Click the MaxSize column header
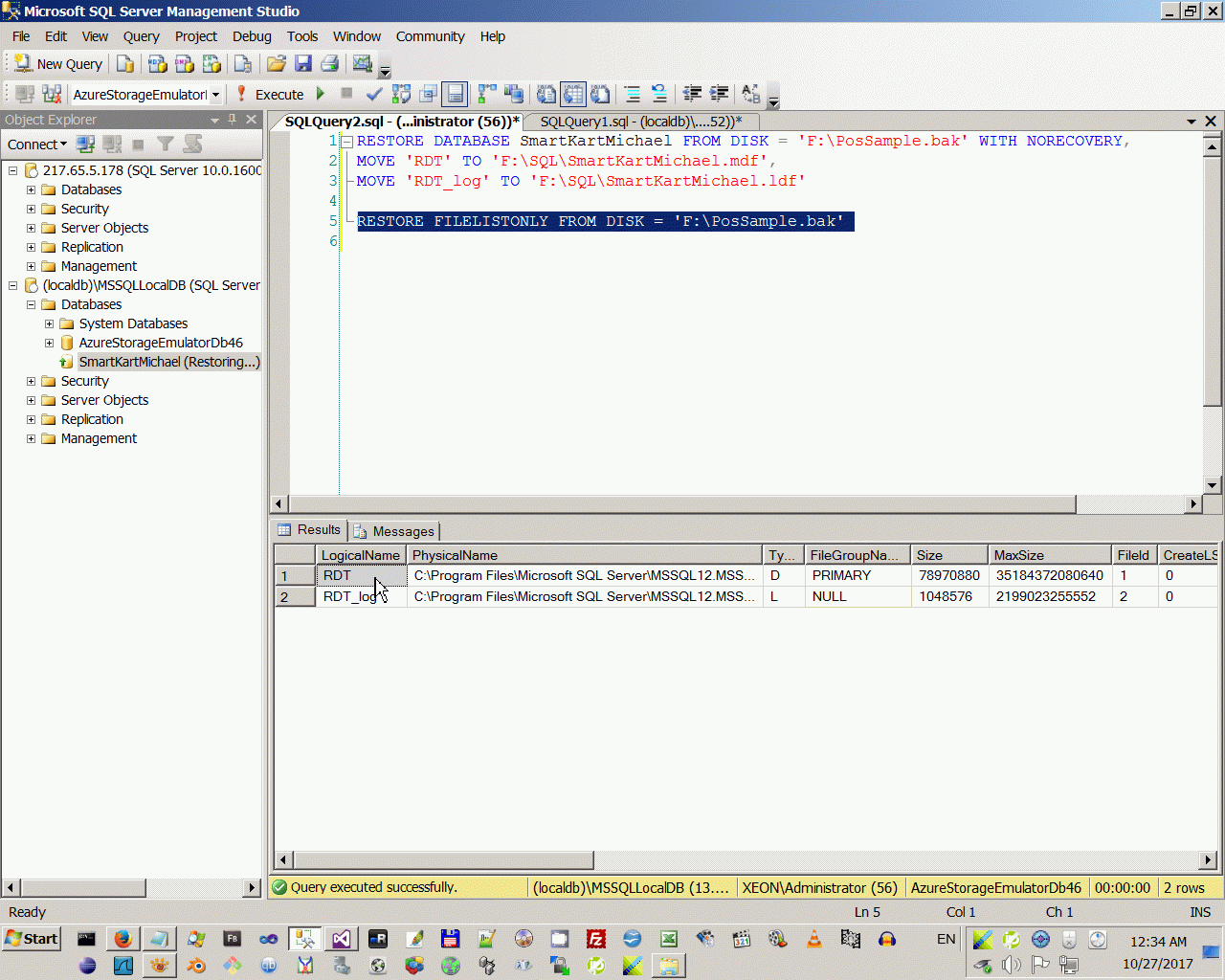The image size is (1225, 980). click(x=1050, y=555)
